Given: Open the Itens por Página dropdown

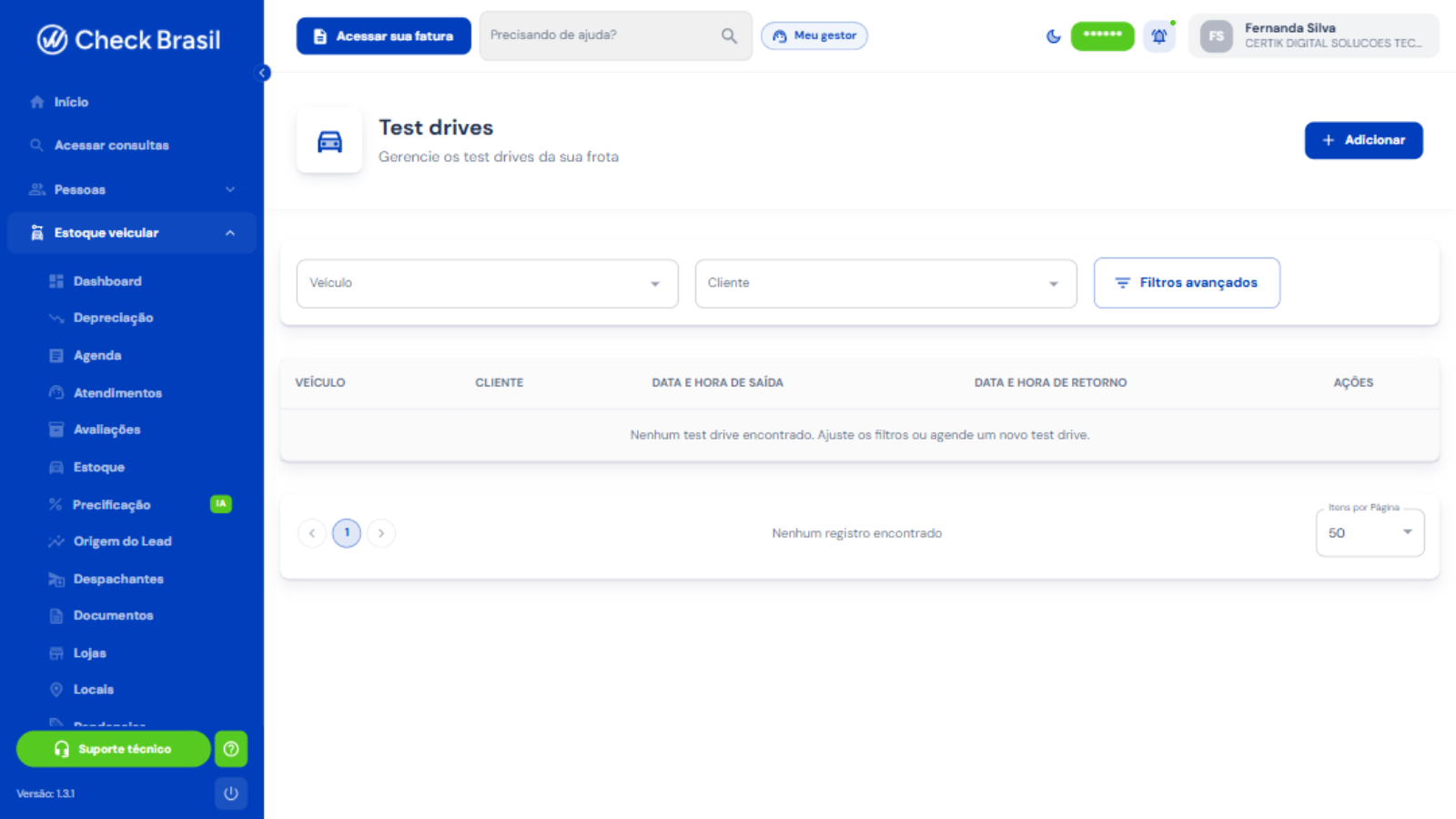Looking at the screenshot, I should 1370,533.
